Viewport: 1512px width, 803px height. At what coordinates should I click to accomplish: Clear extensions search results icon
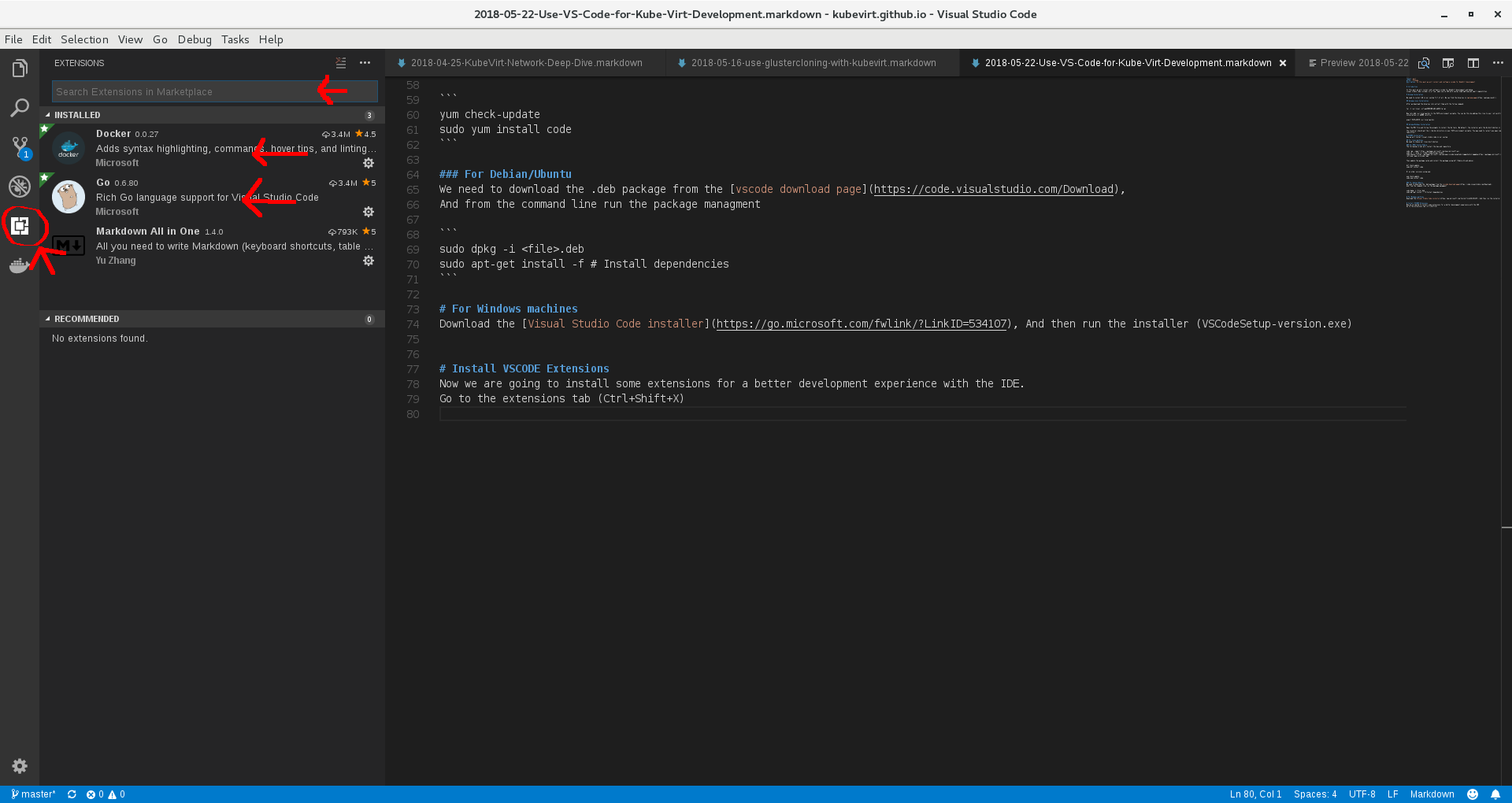[341, 63]
